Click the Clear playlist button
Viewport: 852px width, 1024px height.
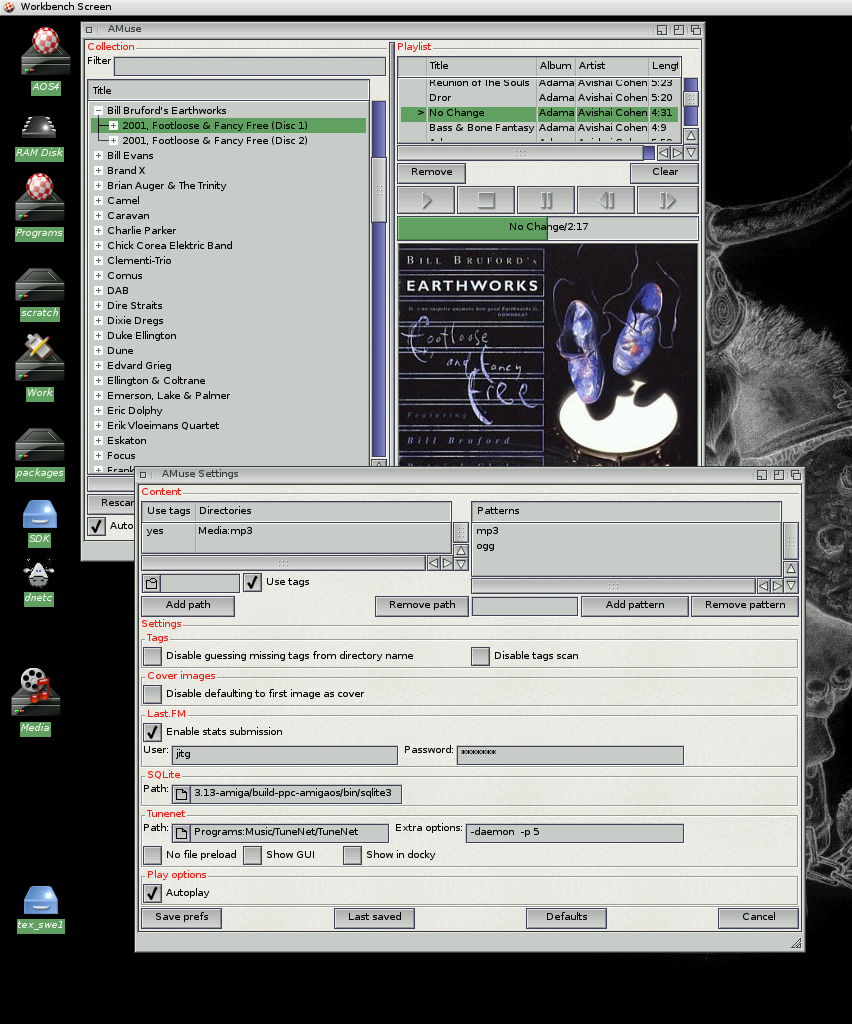coord(665,172)
